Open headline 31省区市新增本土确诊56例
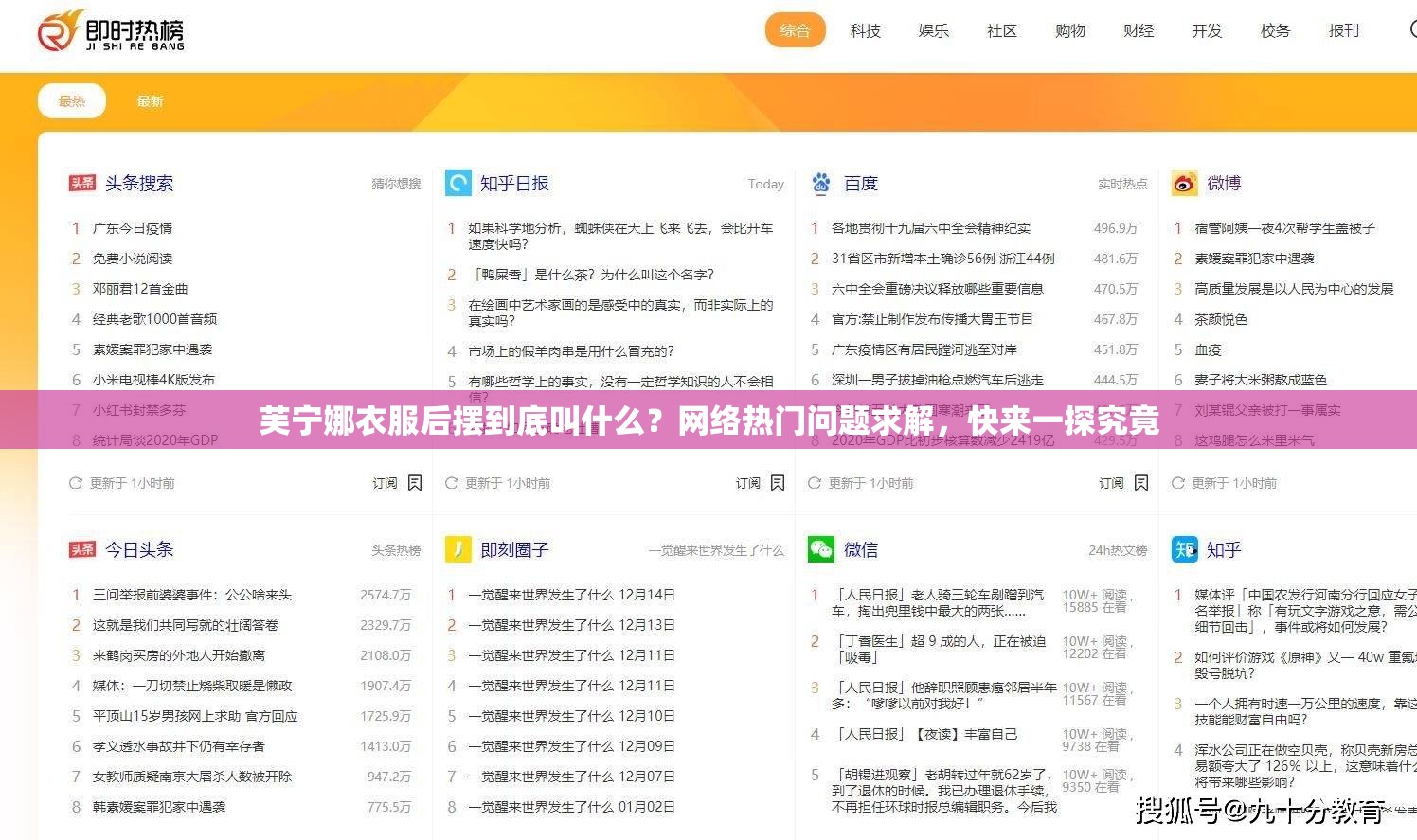The image size is (1417, 840). click(x=942, y=259)
